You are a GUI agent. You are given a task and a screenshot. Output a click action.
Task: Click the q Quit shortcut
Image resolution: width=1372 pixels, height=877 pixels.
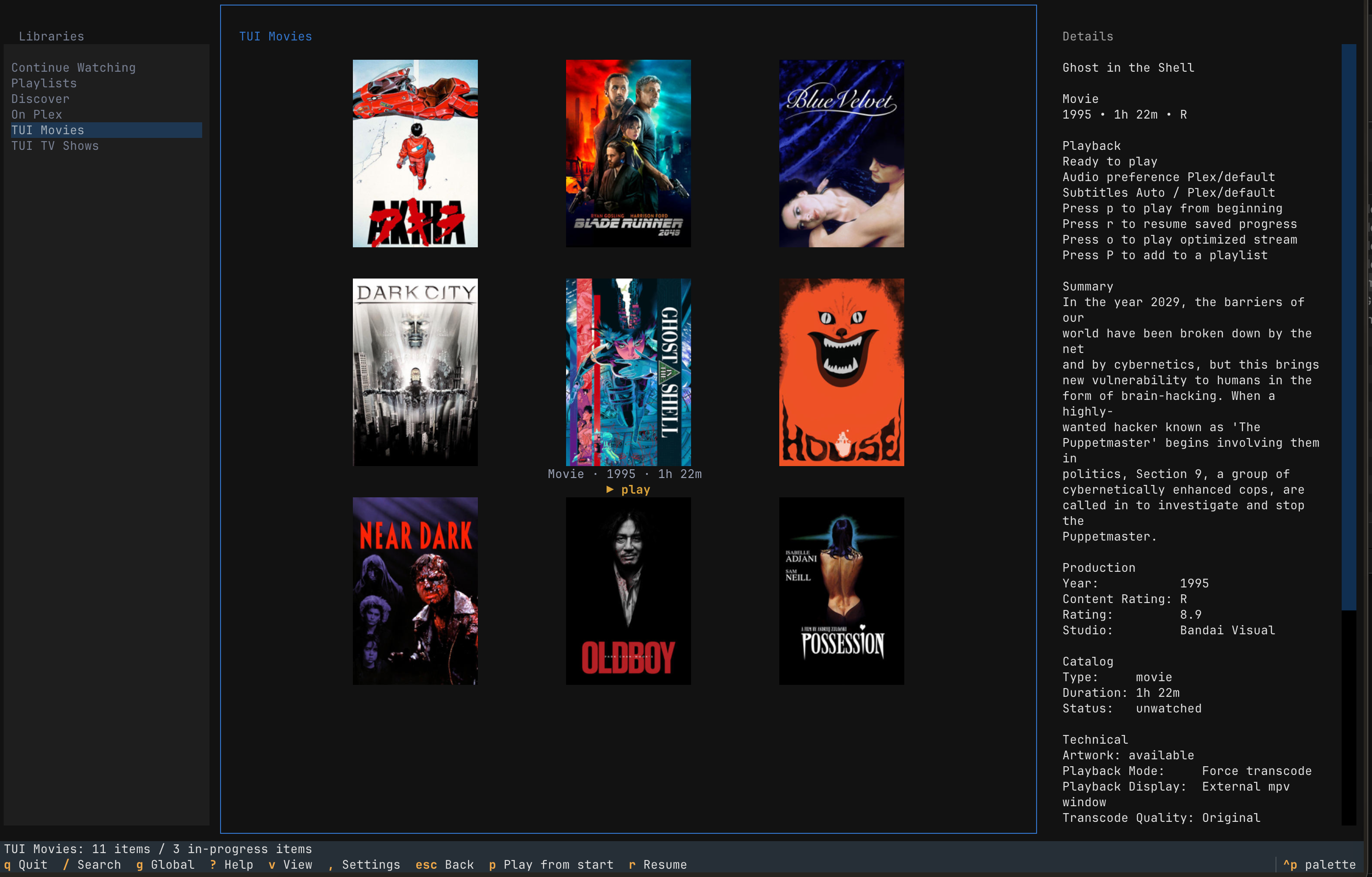tap(26, 865)
